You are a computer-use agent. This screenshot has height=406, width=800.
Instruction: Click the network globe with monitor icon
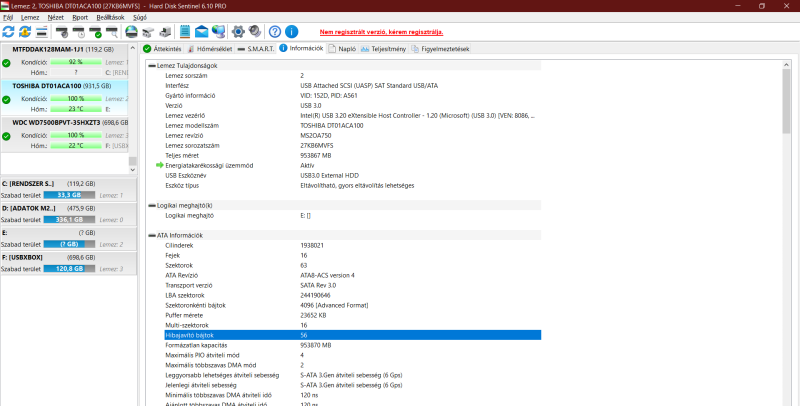218,32
